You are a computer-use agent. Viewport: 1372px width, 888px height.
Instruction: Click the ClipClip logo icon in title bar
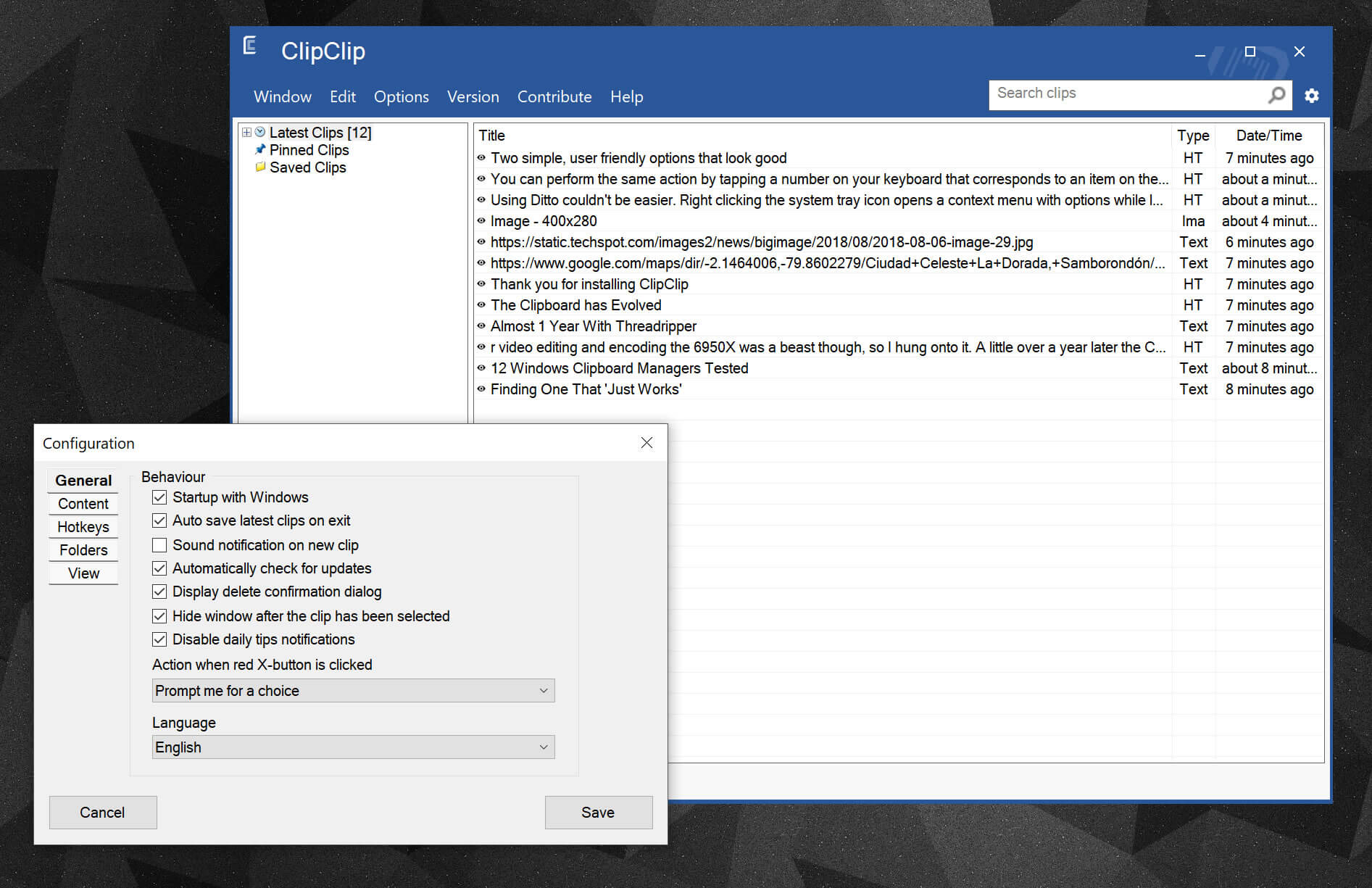click(x=250, y=46)
